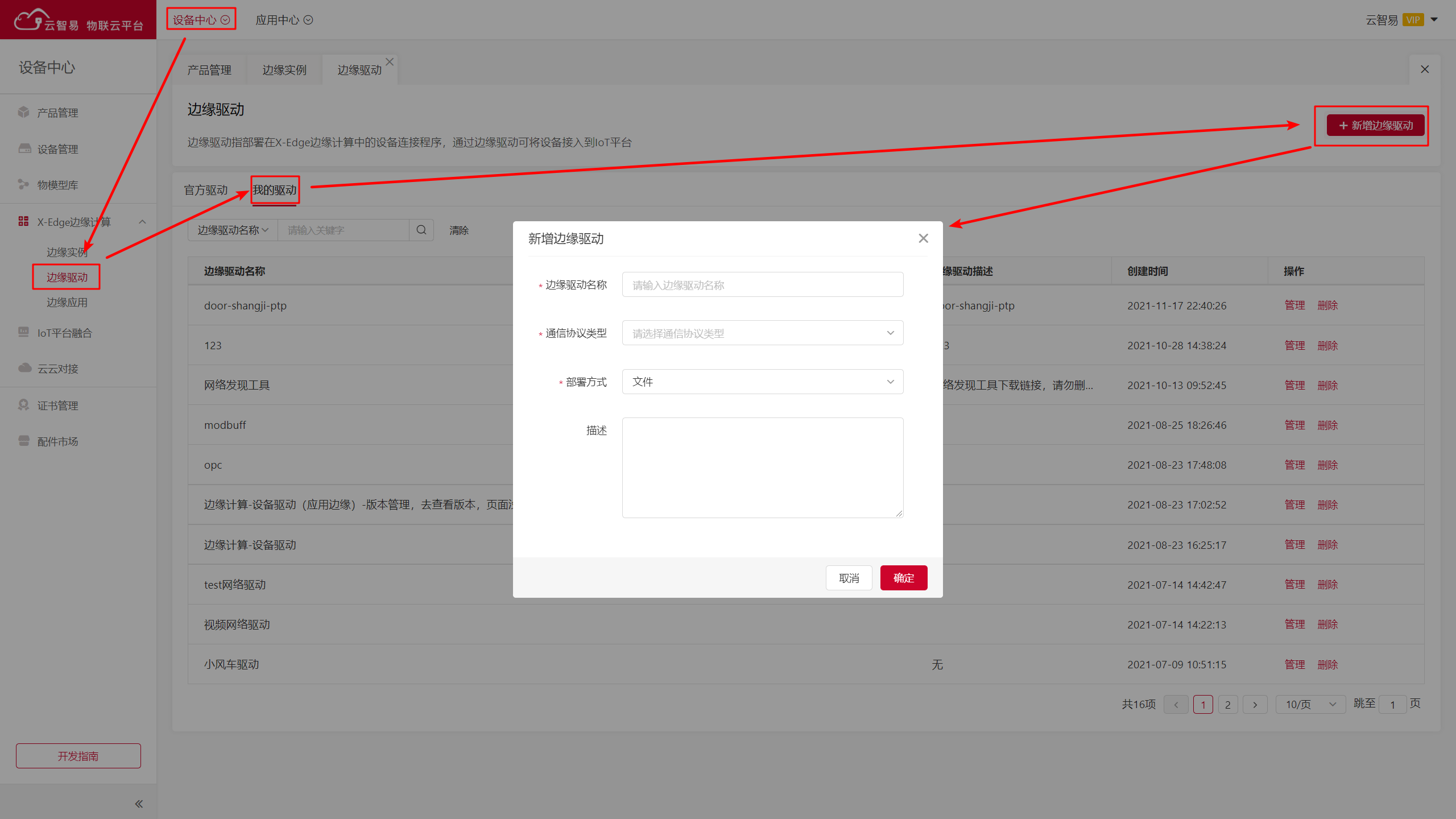
Task: Open the 10/页 page size dropdown
Action: (x=1310, y=704)
